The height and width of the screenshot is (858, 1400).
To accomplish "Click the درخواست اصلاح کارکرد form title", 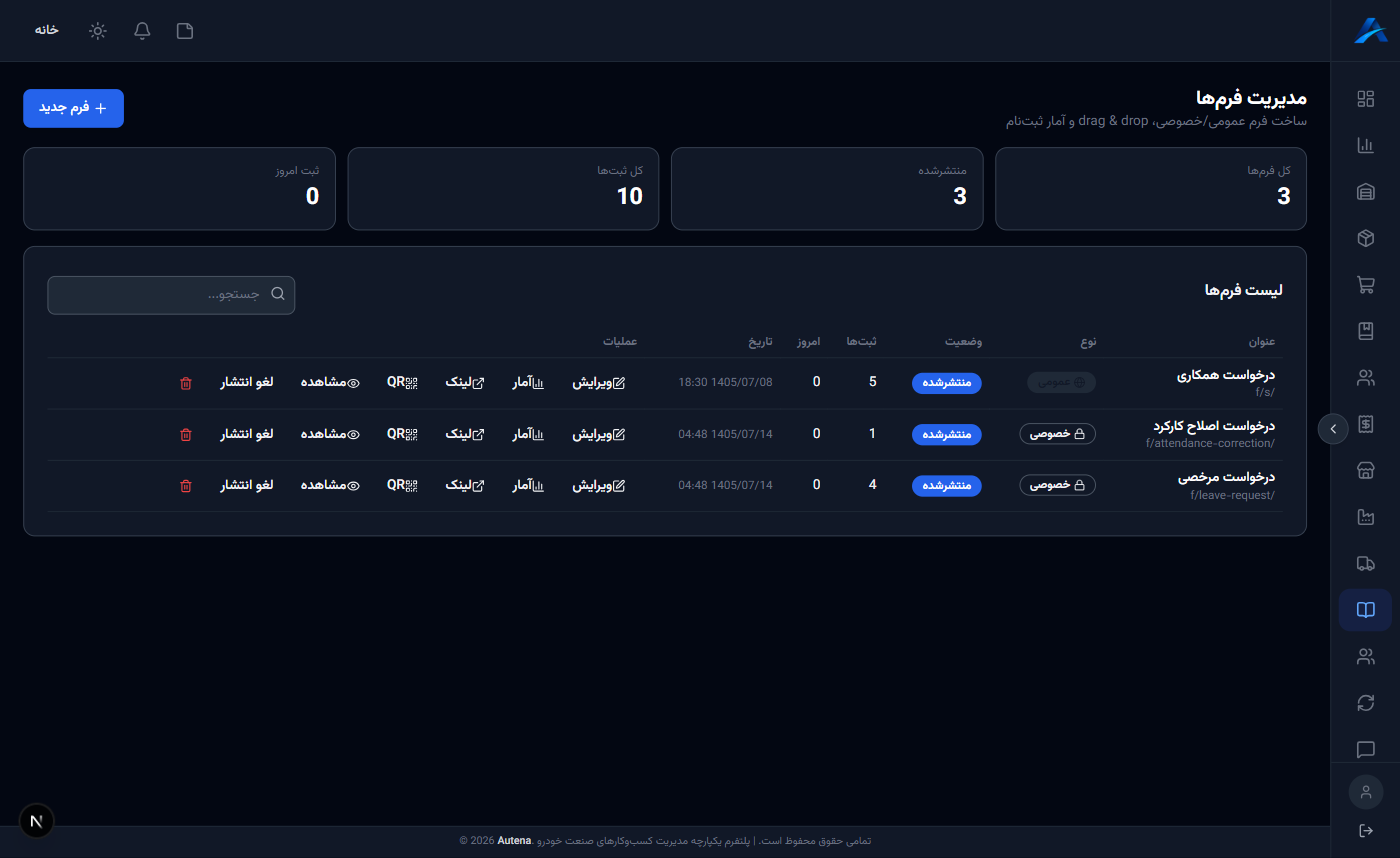I will [x=1213, y=426].
